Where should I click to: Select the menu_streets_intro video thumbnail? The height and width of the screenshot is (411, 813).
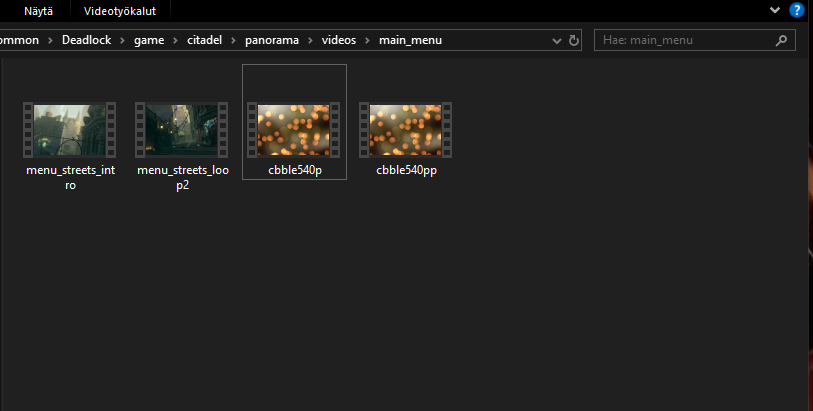[69, 130]
